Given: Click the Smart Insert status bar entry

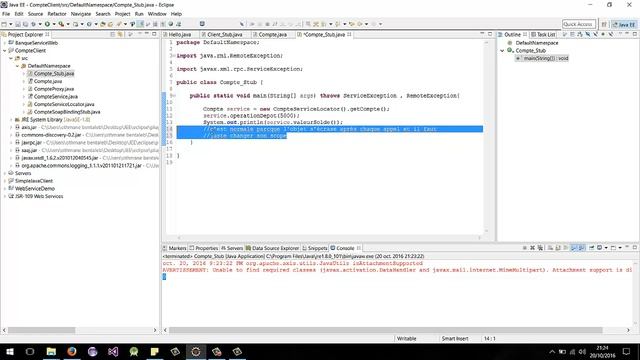Looking at the screenshot, I should [455, 339].
